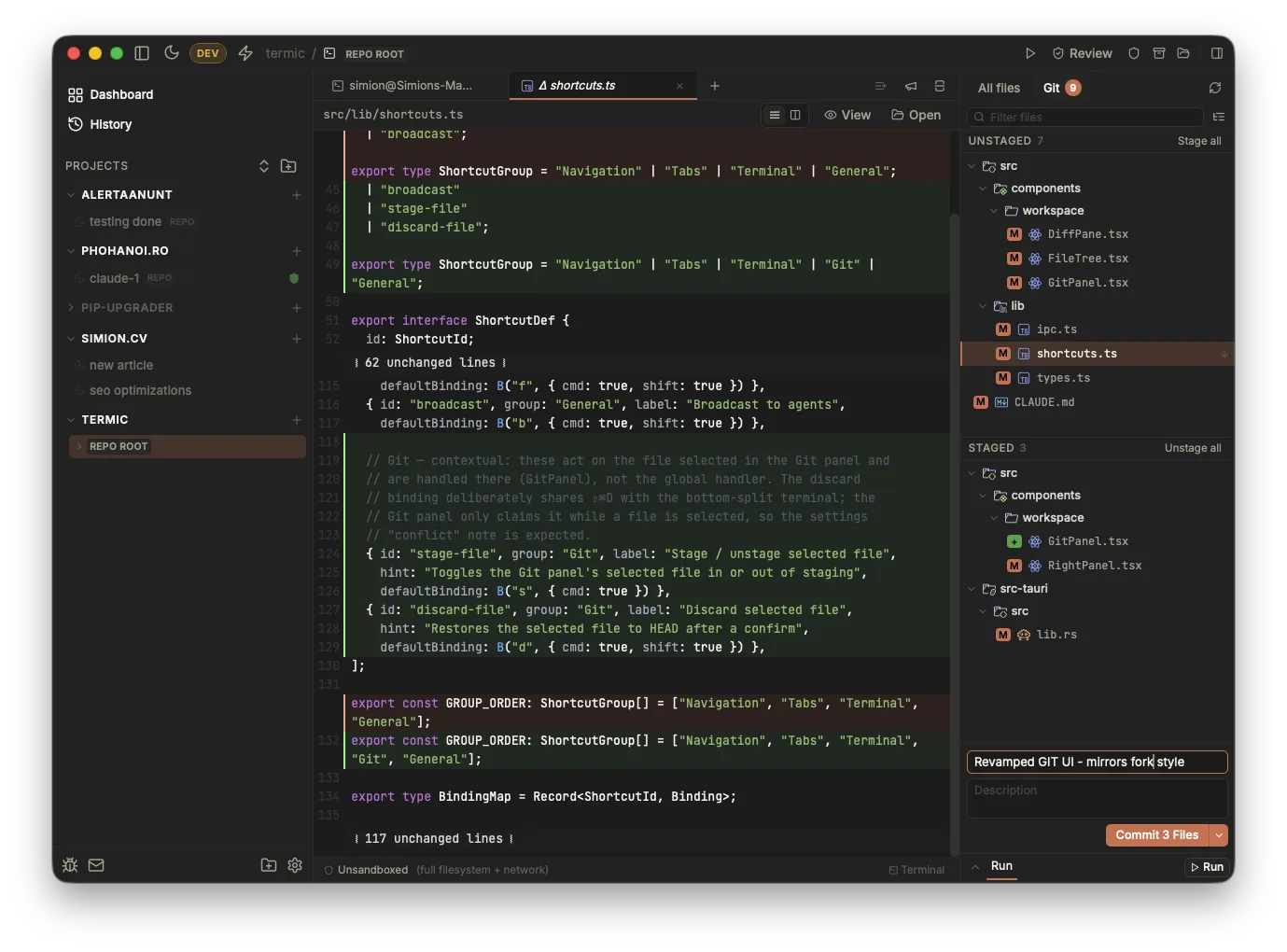The image size is (1287, 952).
Task: Click the commit message field
Action: pyautogui.click(x=1098, y=762)
